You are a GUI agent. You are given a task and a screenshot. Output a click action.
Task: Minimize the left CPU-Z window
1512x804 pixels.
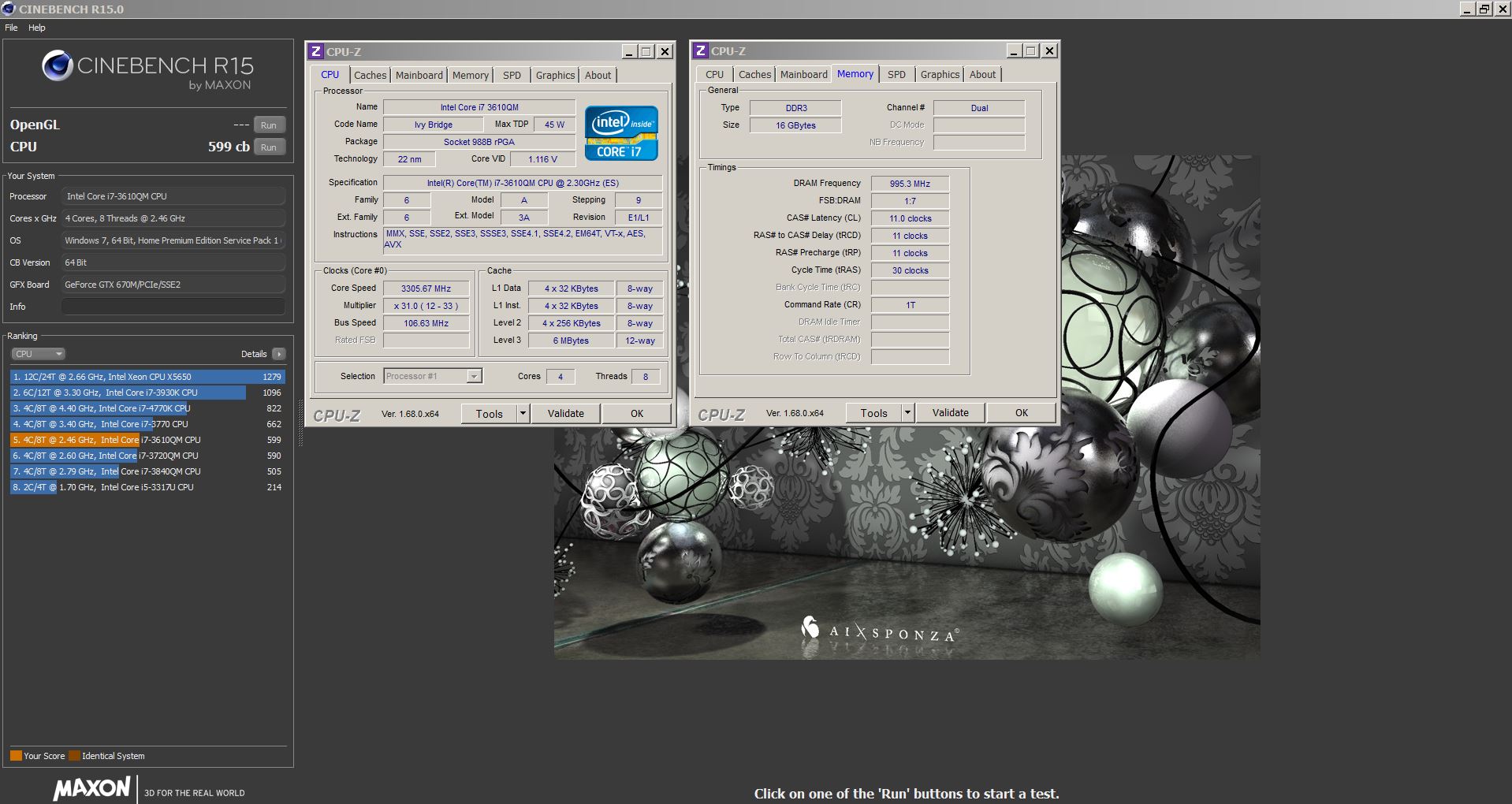[x=629, y=51]
